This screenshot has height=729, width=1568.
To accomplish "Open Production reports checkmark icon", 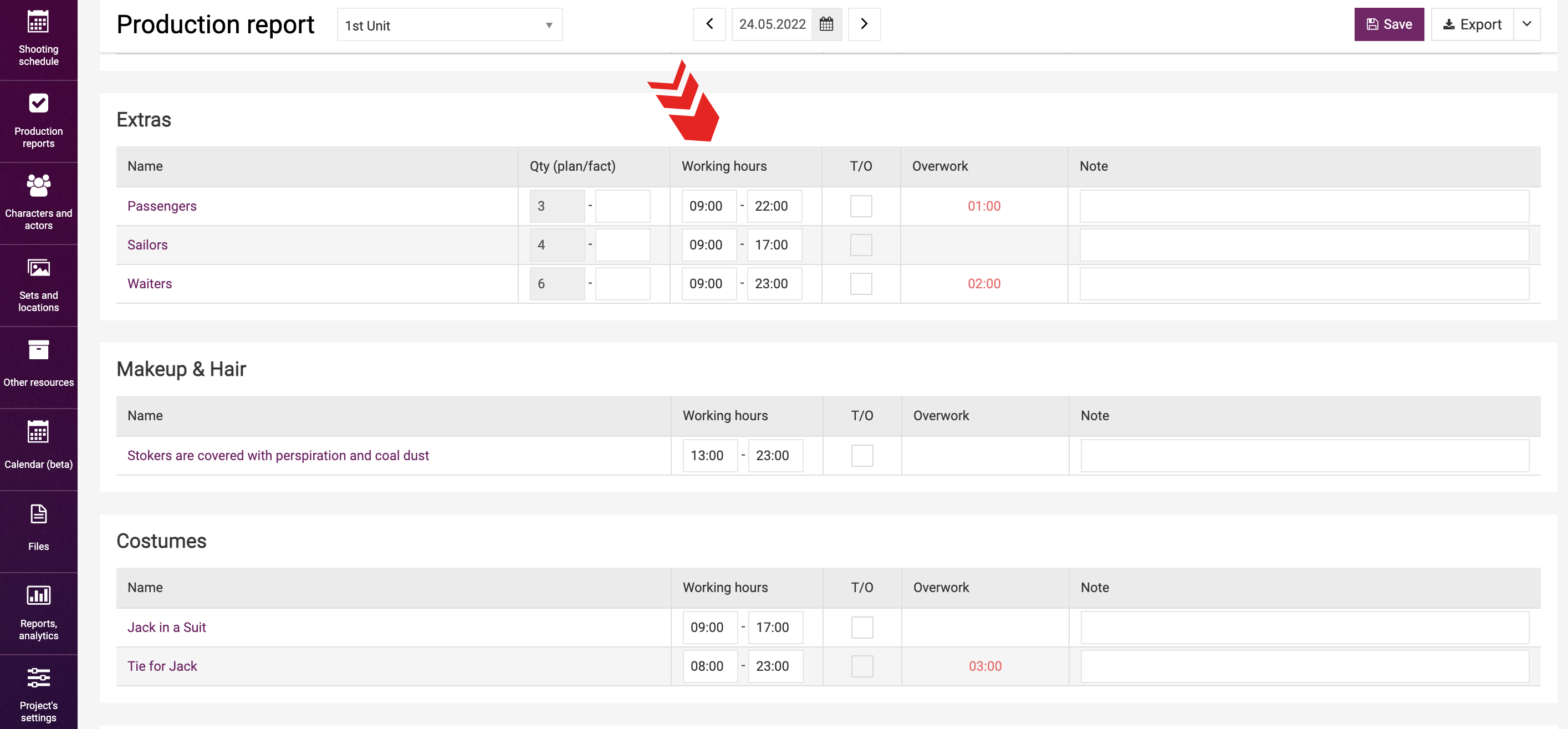I will point(38,104).
